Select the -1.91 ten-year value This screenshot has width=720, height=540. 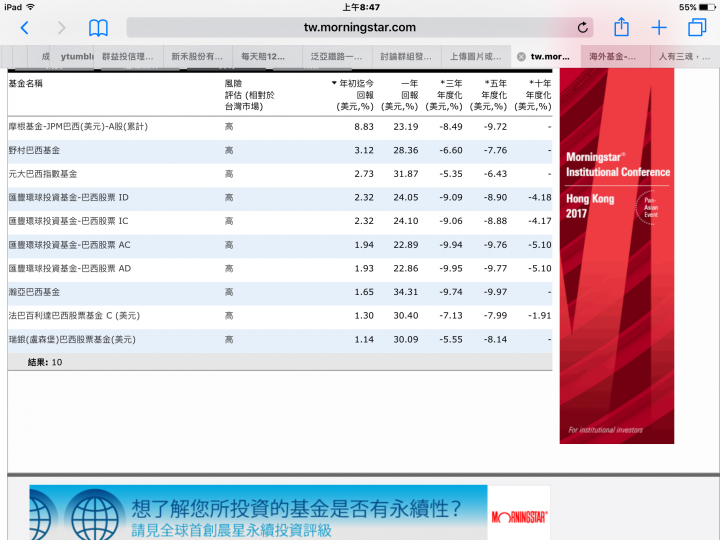click(540, 315)
